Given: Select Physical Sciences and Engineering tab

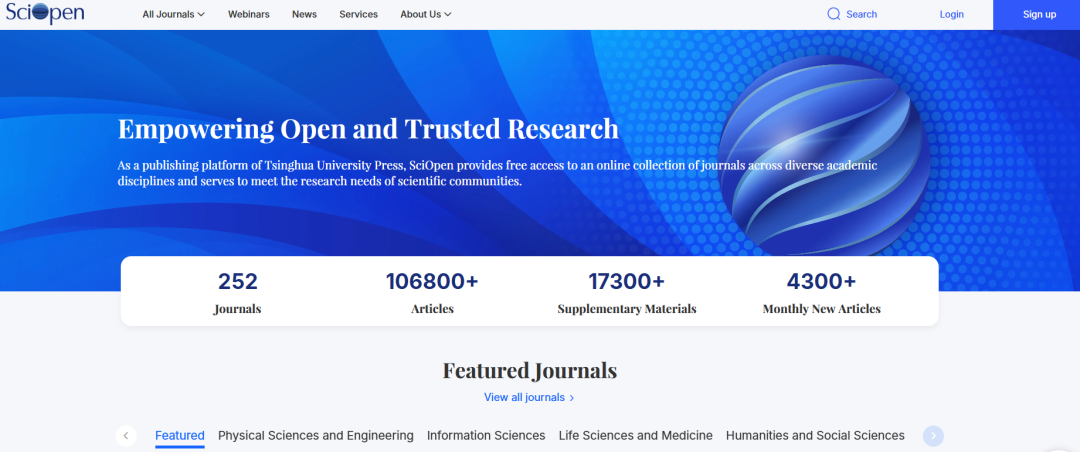Looking at the screenshot, I should [315, 435].
